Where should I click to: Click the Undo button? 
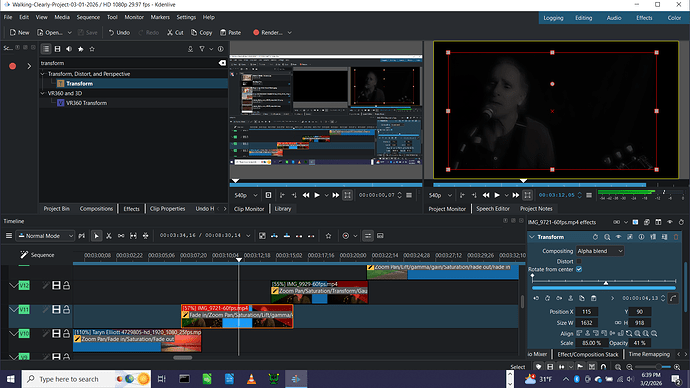pos(119,33)
